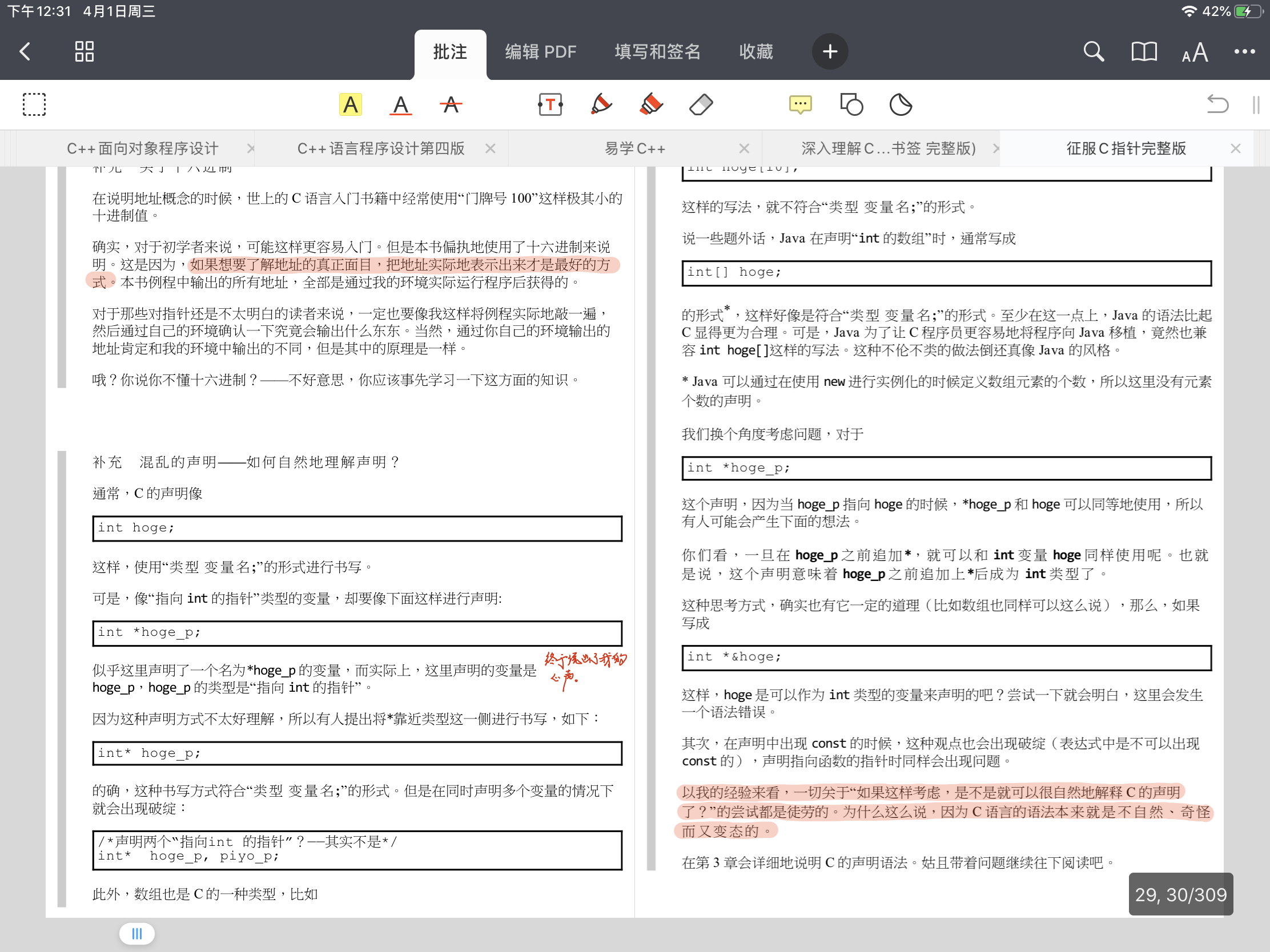1270x952 pixels.
Task: Open the three-dot more options menu
Action: pos(1244,51)
